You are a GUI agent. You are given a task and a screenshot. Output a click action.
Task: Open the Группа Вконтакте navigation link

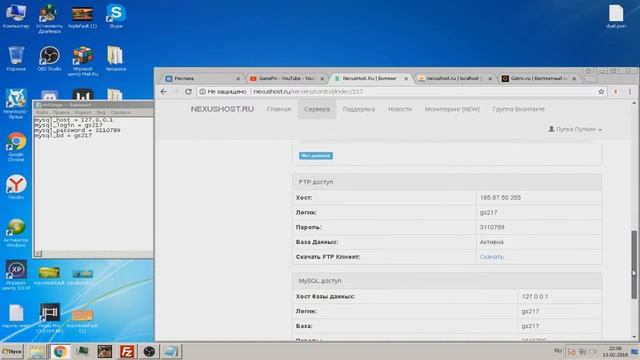click(518, 109)
